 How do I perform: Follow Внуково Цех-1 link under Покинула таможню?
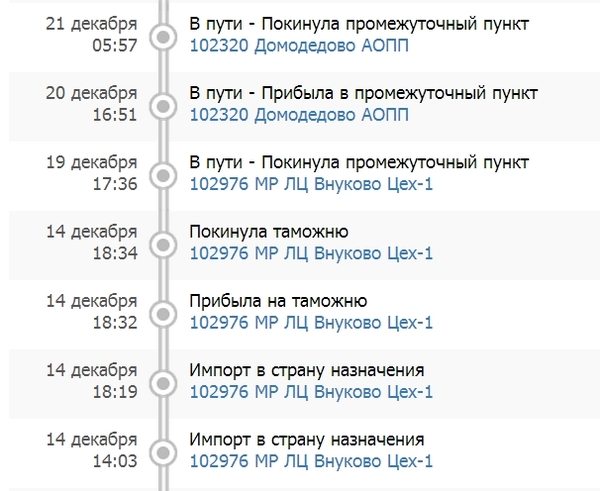click(311, 253)
